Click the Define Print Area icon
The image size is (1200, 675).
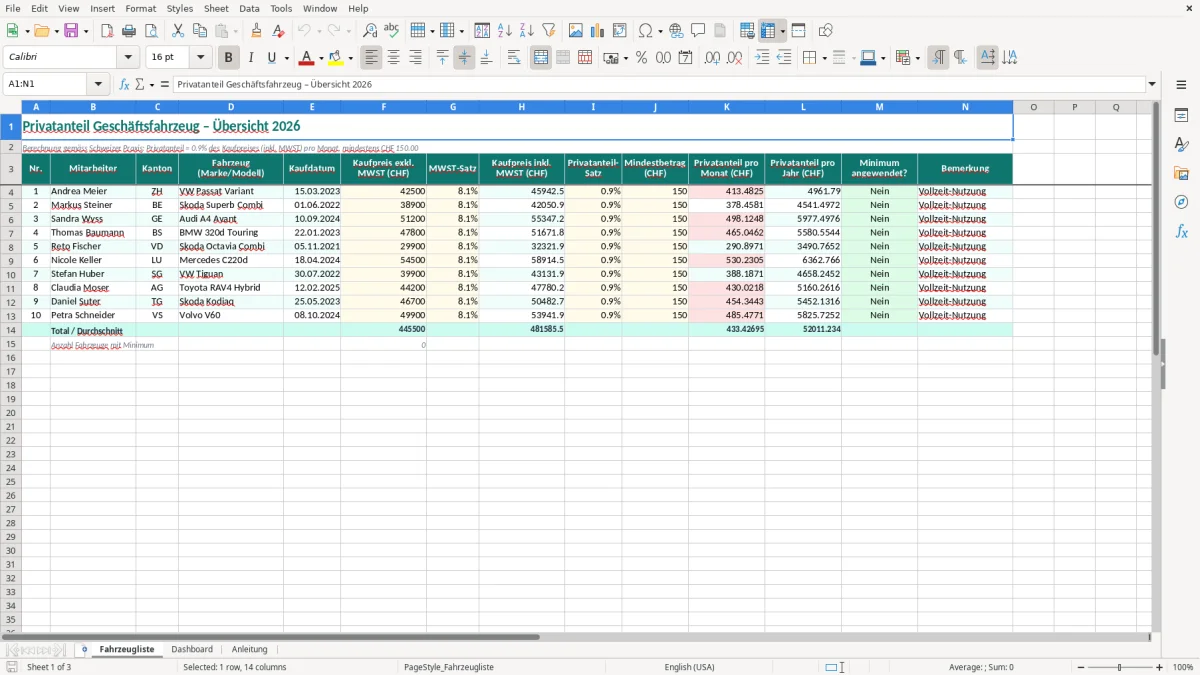(x=747, y=31)
